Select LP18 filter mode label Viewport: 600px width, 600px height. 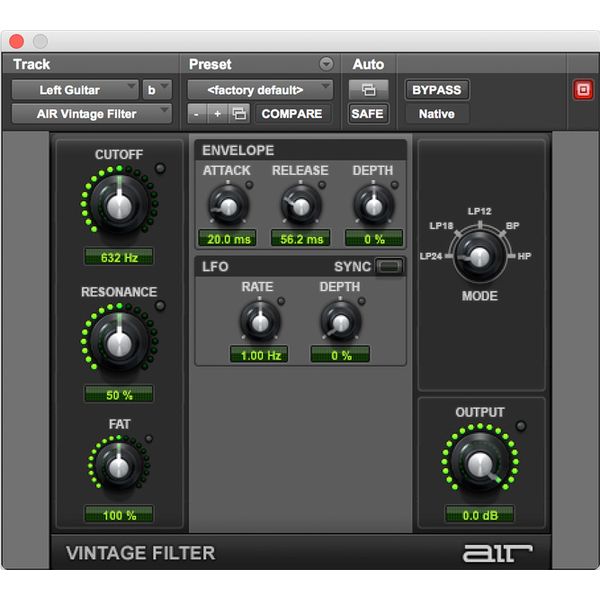pyautogui.click(x=441, y=226)
